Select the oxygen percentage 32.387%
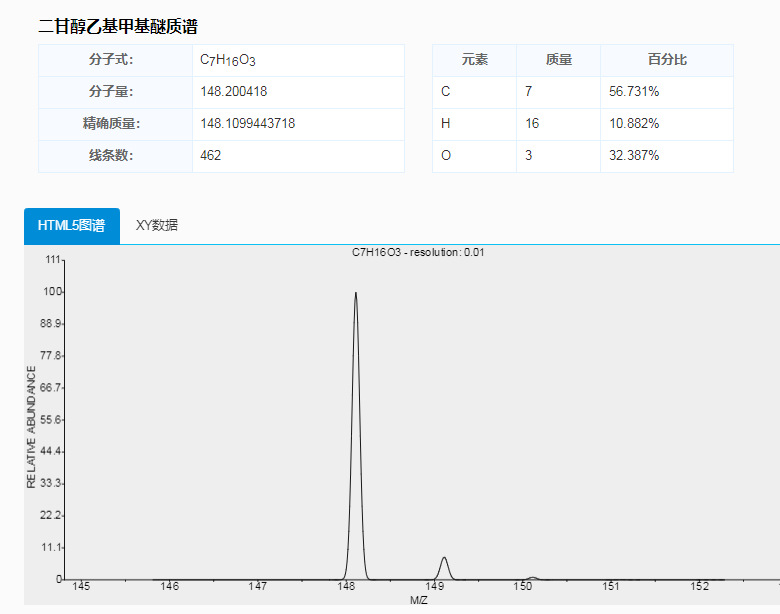Screen dimensions: 780x614 click(634, 156)
